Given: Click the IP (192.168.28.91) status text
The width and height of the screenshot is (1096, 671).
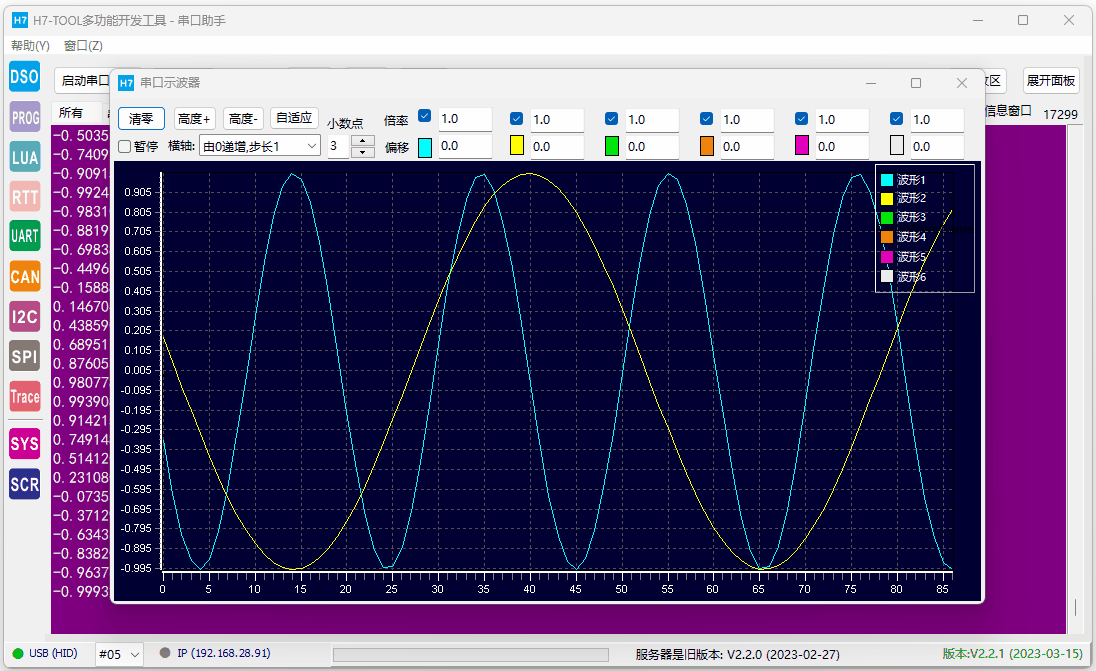Looking at the screenshot, I should tap(224, 653).
